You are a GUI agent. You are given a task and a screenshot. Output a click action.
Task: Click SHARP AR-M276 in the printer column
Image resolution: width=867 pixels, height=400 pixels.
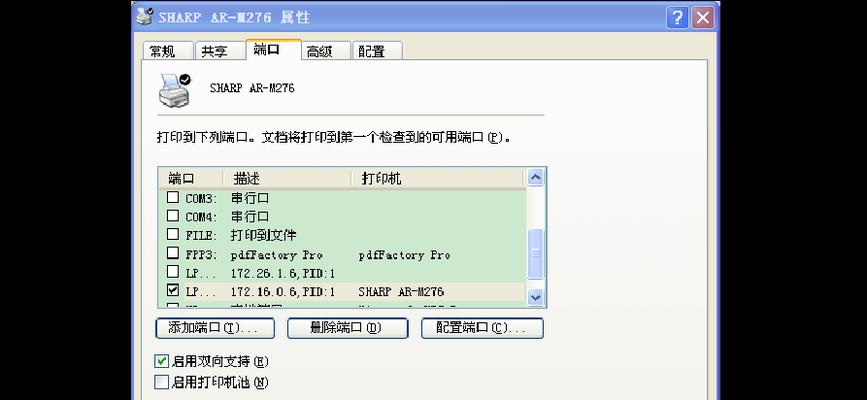pyautogui.click(x=401, y=292)
